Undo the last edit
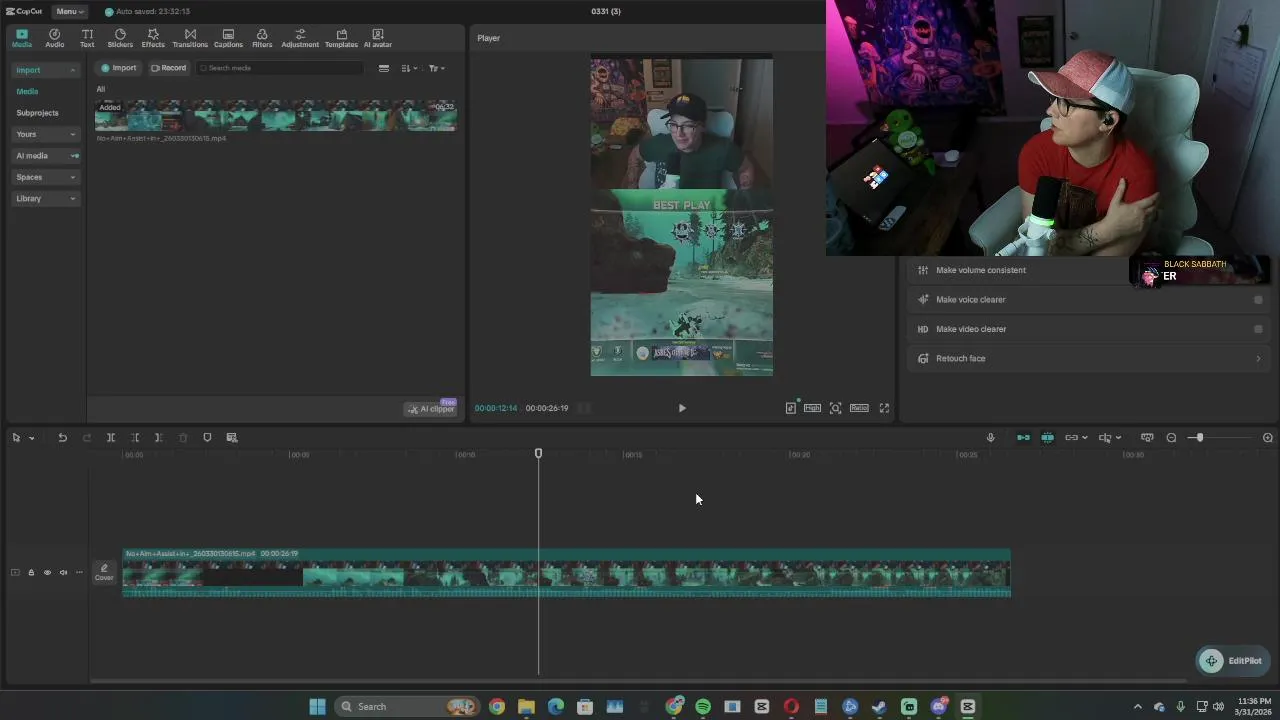This screenshot has width=1280, height=720. coord(62,438)
